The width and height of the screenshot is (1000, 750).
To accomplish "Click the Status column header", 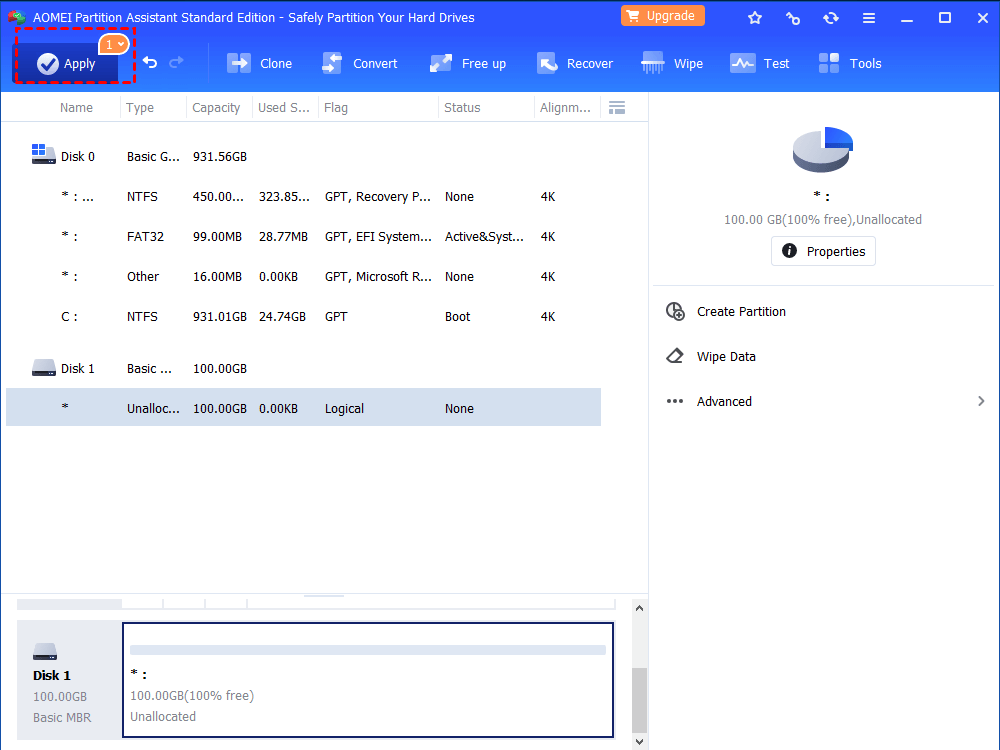I will click(462, 107).
